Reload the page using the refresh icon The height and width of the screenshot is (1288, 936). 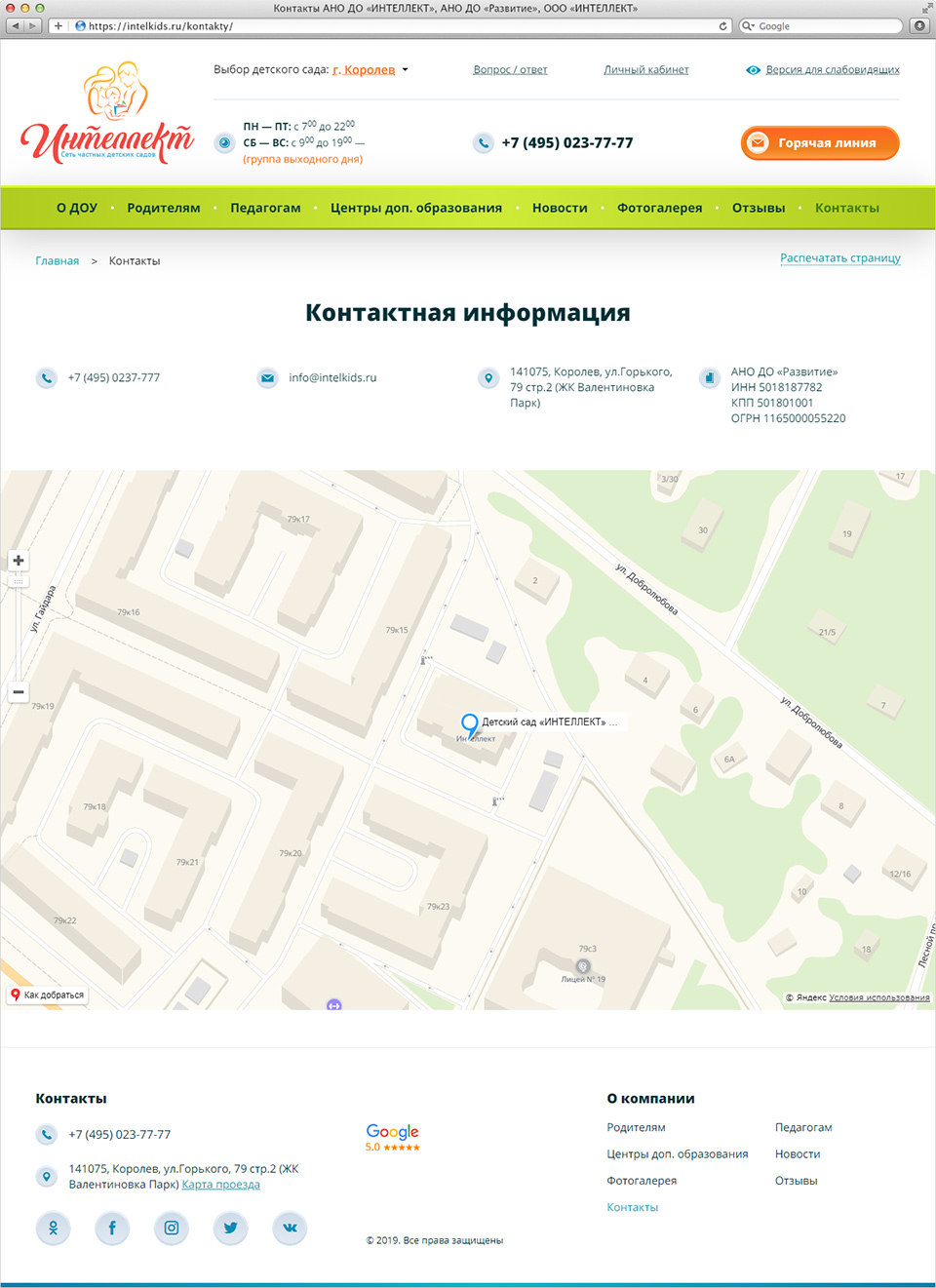coord(722,26)
